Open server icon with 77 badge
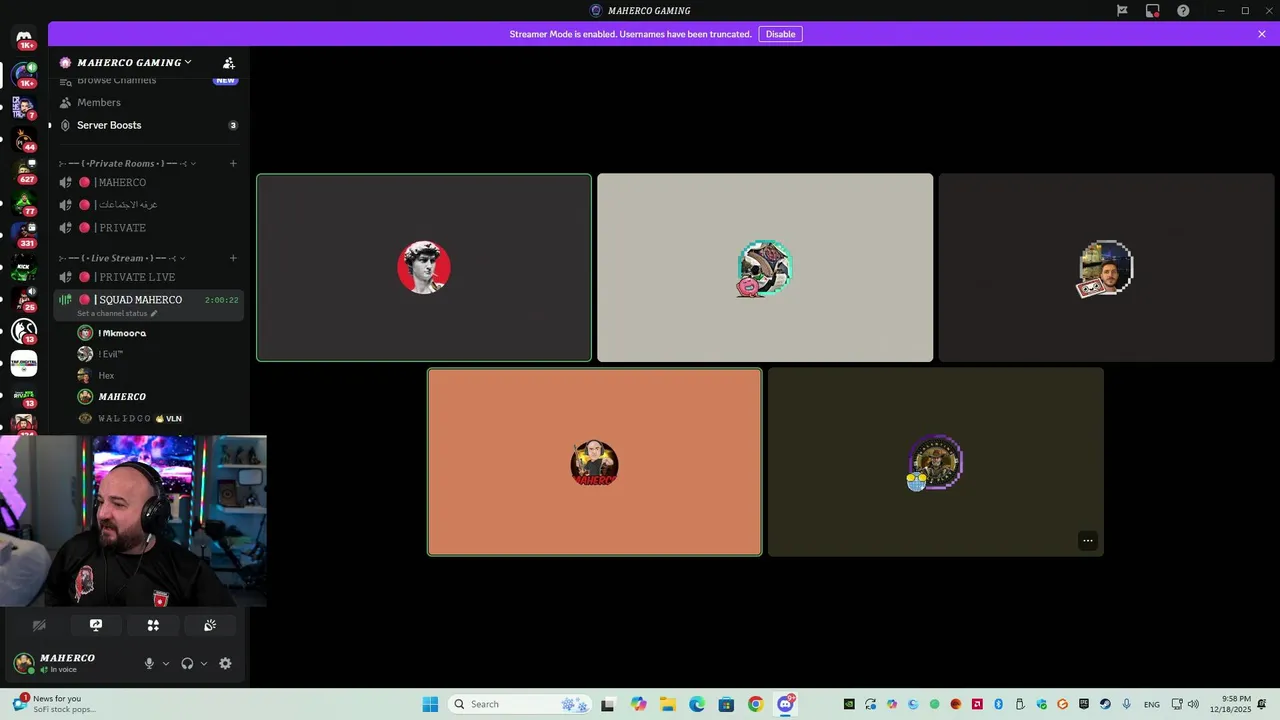 click(24, 202)
